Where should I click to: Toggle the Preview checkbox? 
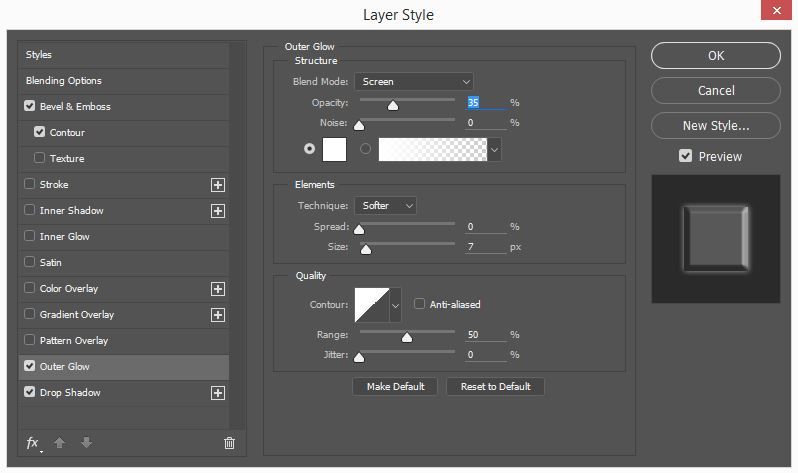(x=686, y=156)
